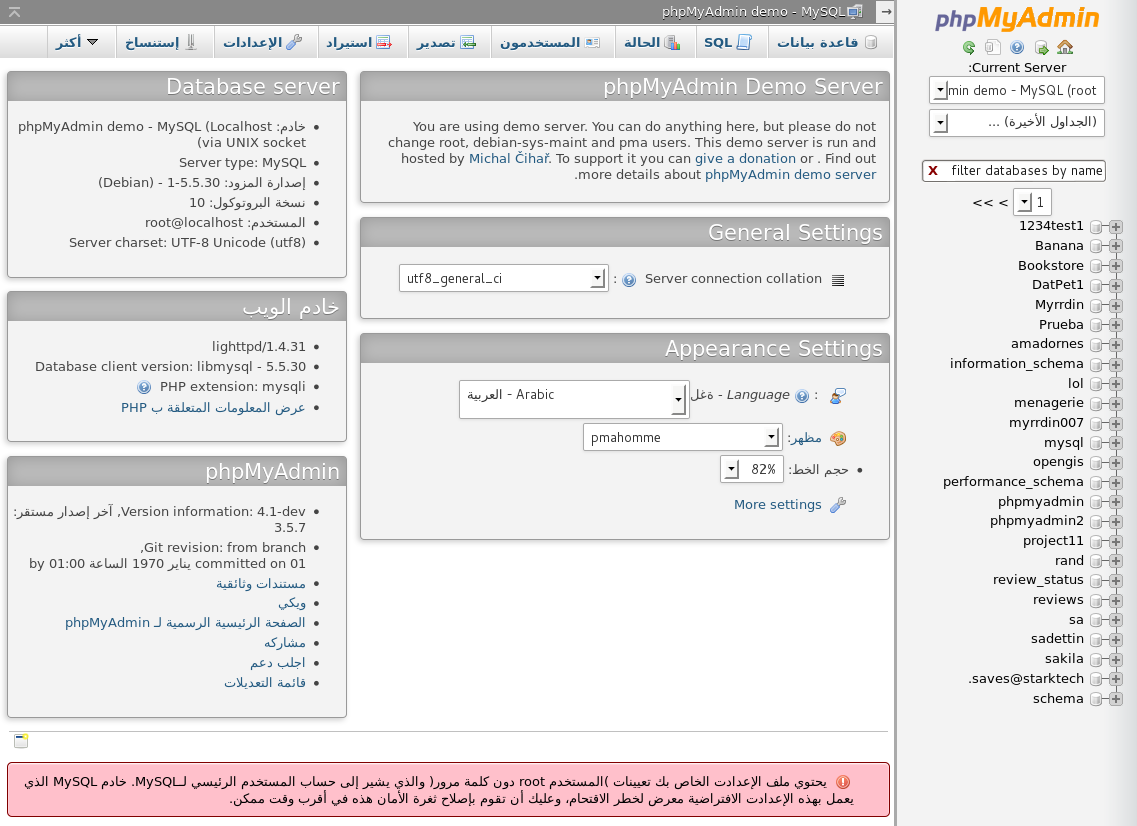Open the blue documentation help icon in sidebar

tap(1017, 47)
